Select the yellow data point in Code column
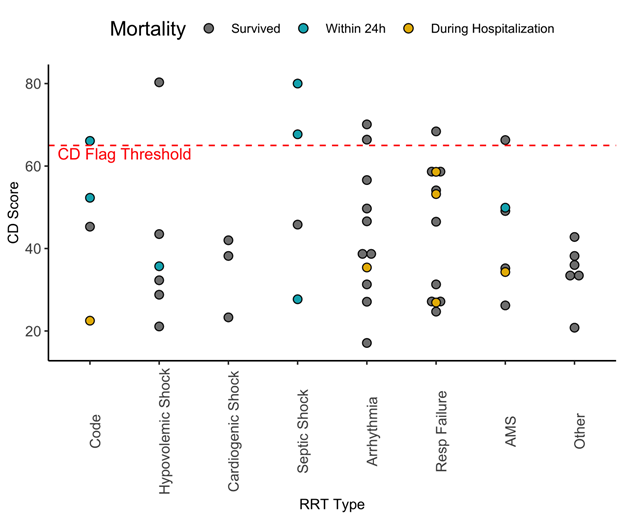This screenshot has height=520, width=624. pos(90,321)
